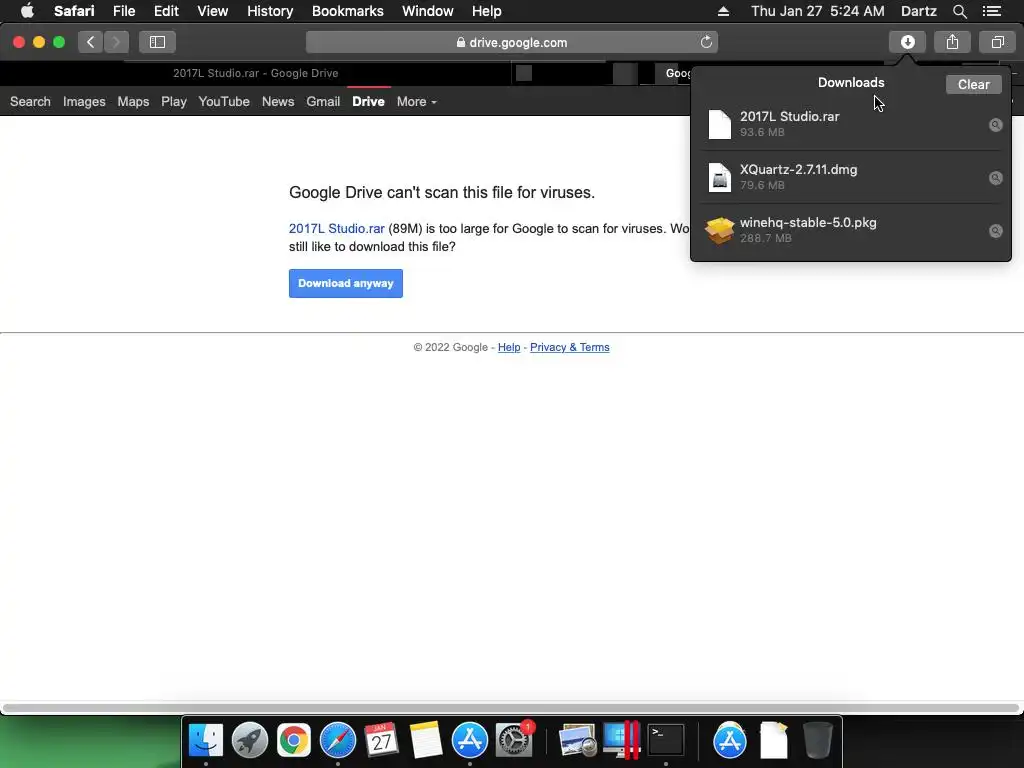1024x768 pixels.
Task: Click the 2017L Studio.rar file icon
Action: point(720,124)
